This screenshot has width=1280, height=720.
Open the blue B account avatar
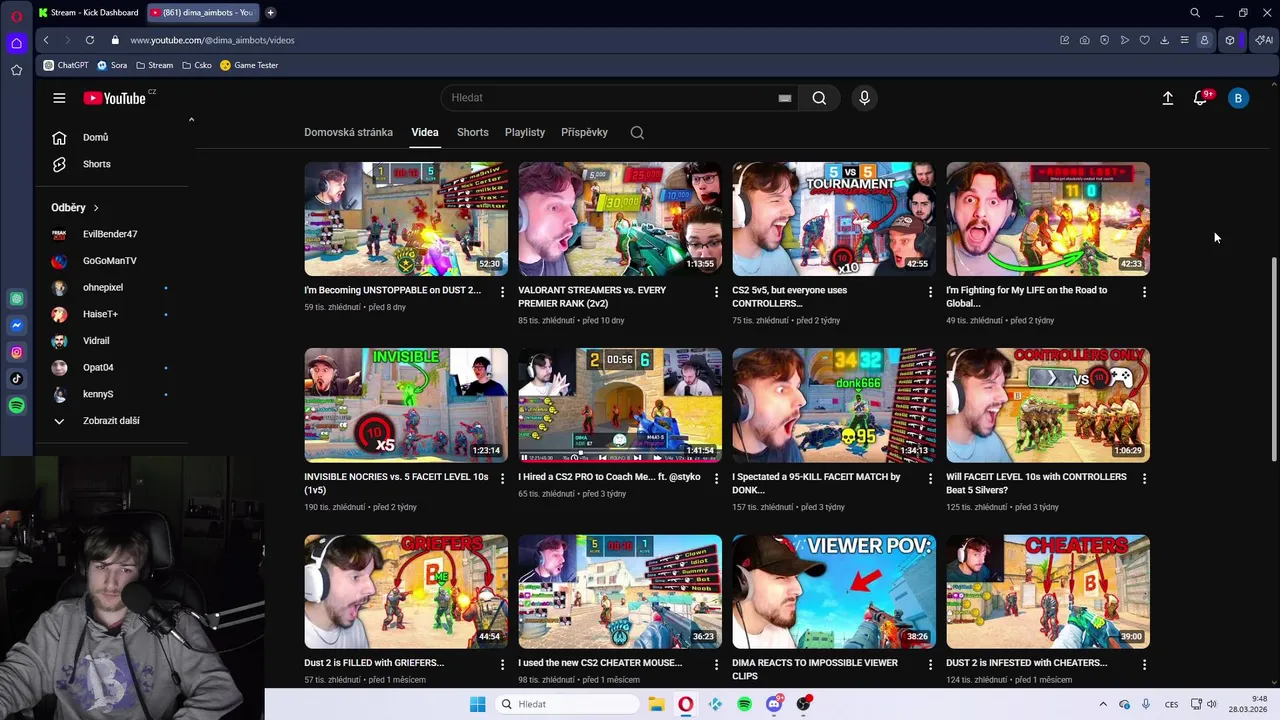tap(1238, 98)
